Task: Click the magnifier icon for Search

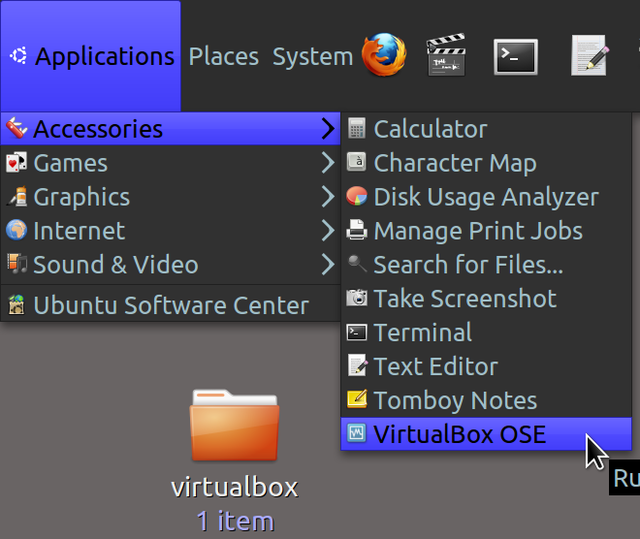Action: tap(357, 264)
